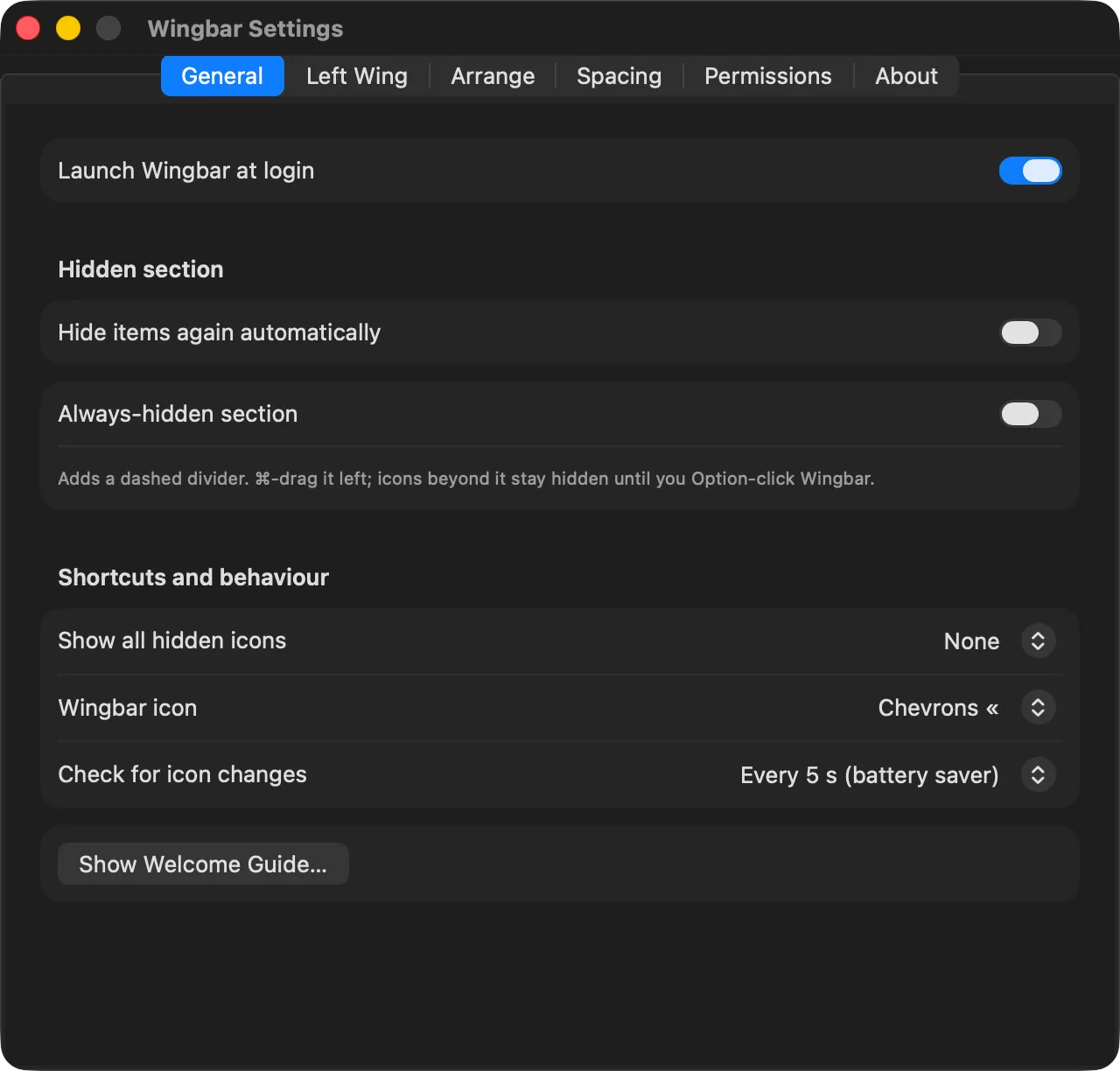
Task: Click the Launch Wingbar at login label
Action: point(185,171)
